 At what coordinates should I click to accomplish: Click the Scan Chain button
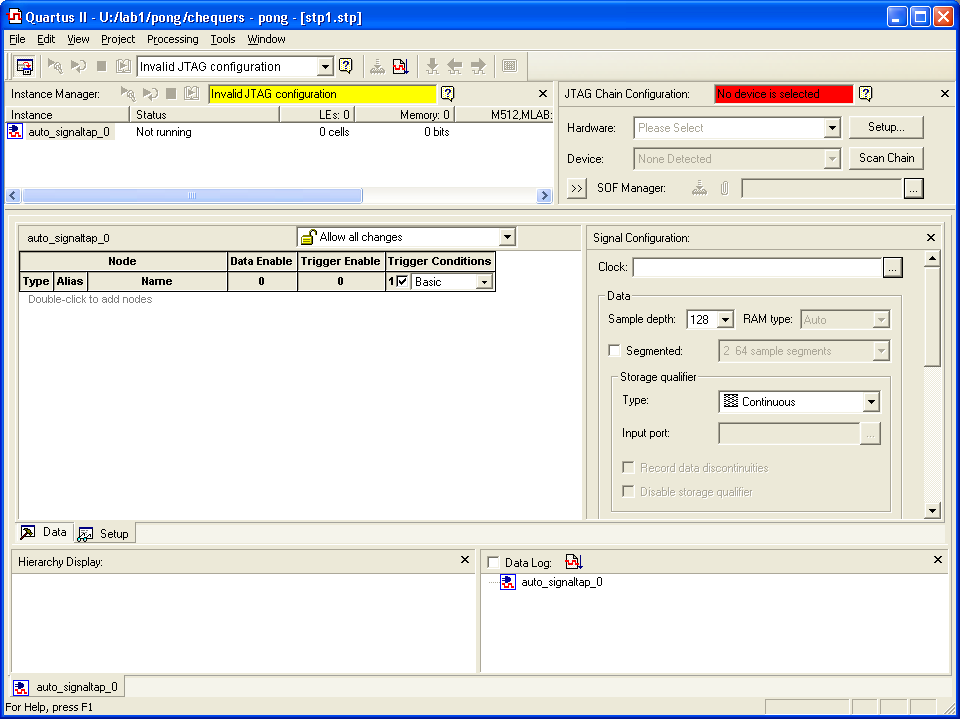click(x=886, y=158)
